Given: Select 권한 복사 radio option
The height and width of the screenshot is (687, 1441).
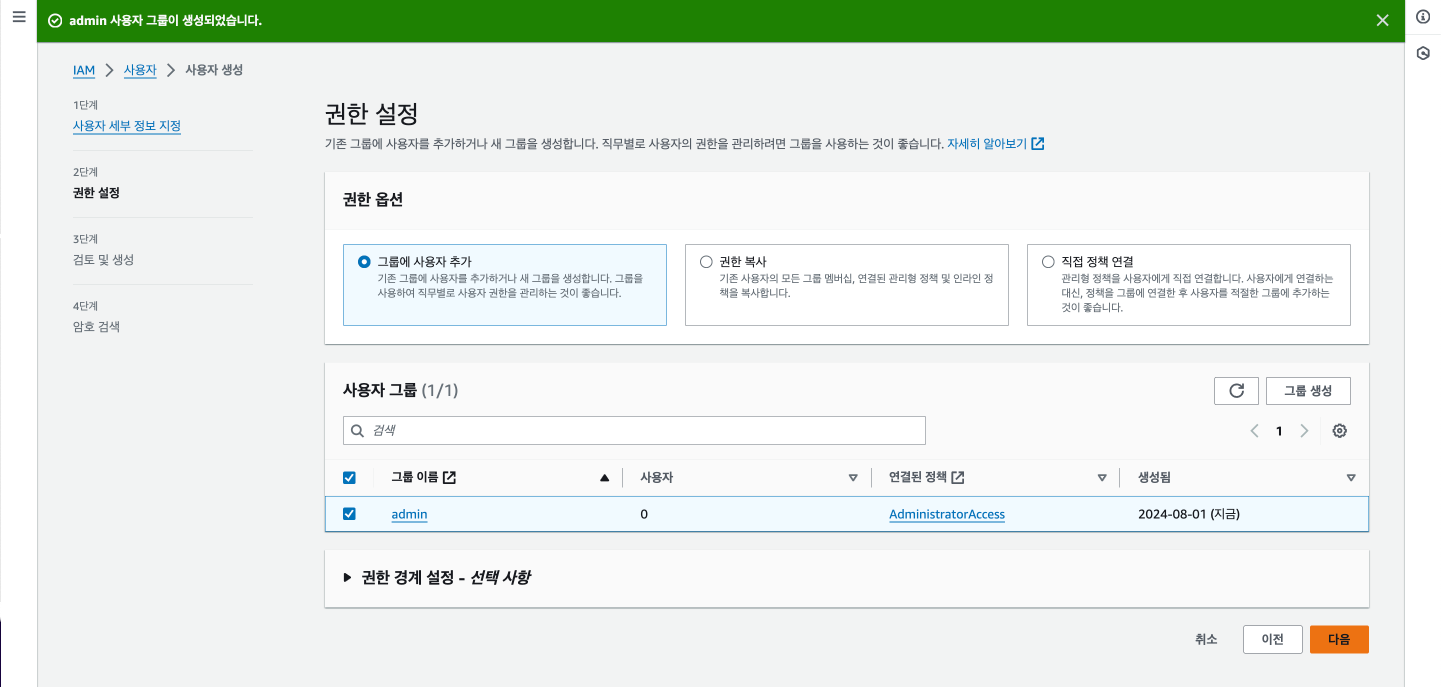Looking at the screenshot, I should [706, 262].
